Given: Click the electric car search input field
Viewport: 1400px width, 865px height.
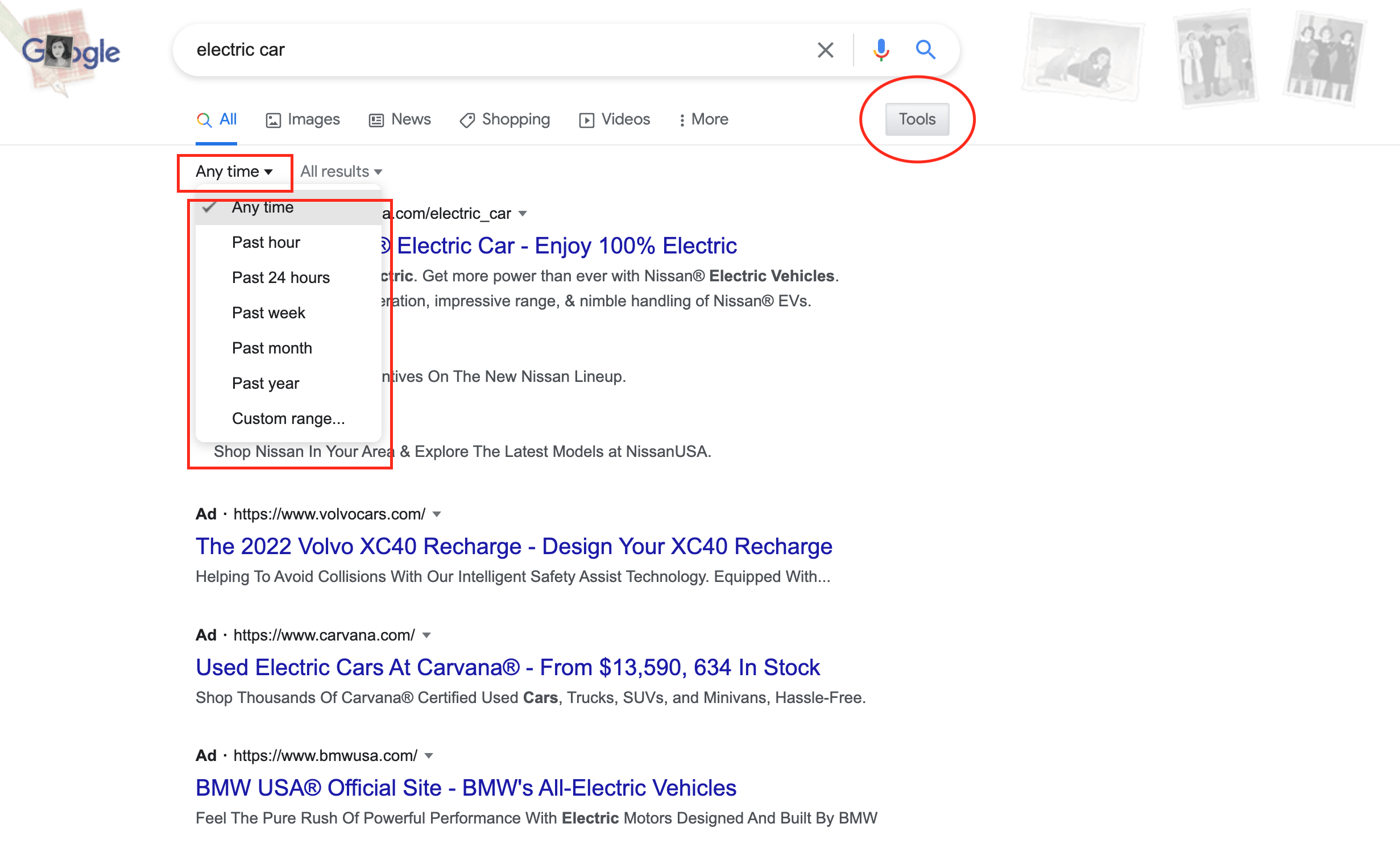Looking at the screenshot, I should [498, 51].
